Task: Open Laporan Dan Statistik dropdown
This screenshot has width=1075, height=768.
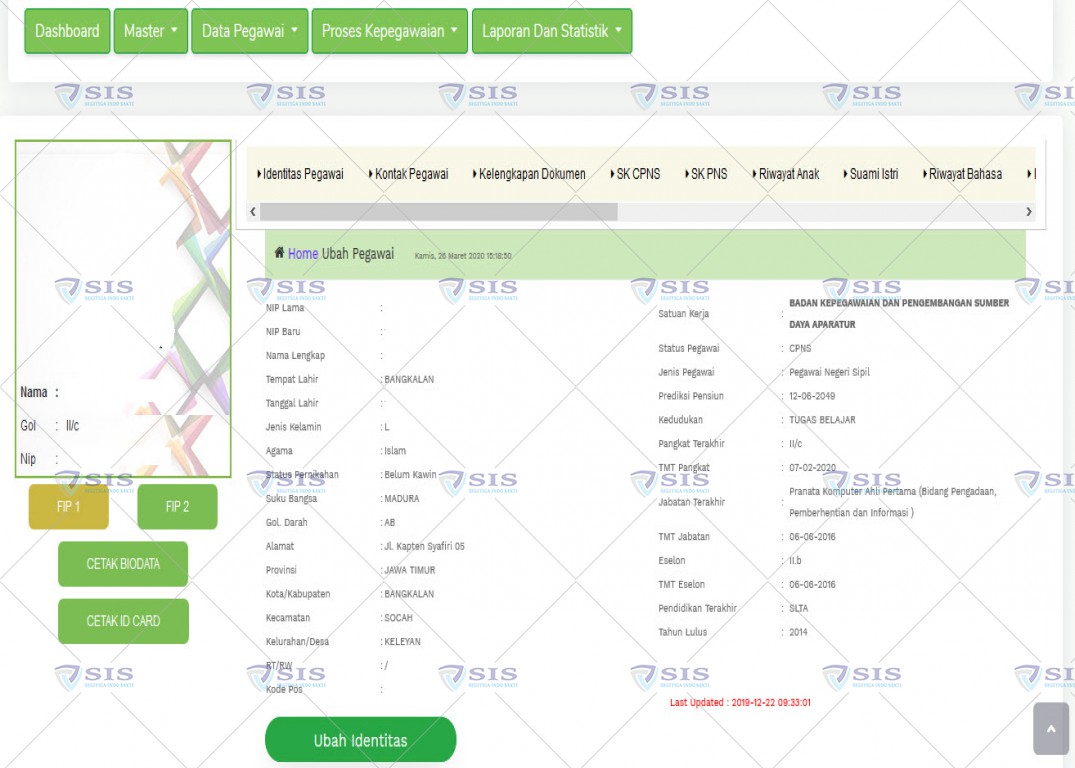Action: click(552, 31)
